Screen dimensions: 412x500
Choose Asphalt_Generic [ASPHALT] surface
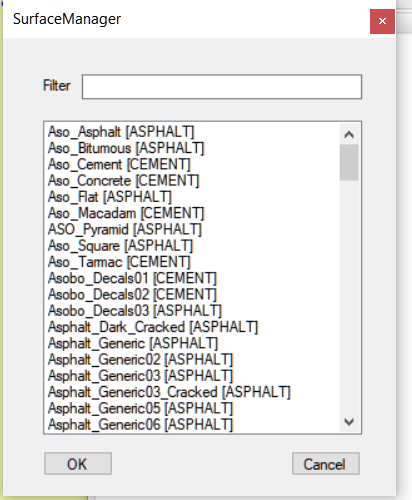pyautogui.click(x=133, y=343)
